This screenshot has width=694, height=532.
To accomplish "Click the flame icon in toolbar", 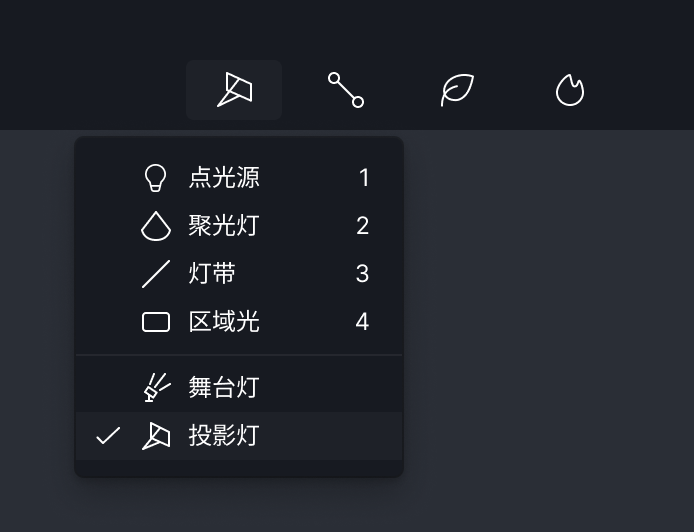I will tap(569, 90).
